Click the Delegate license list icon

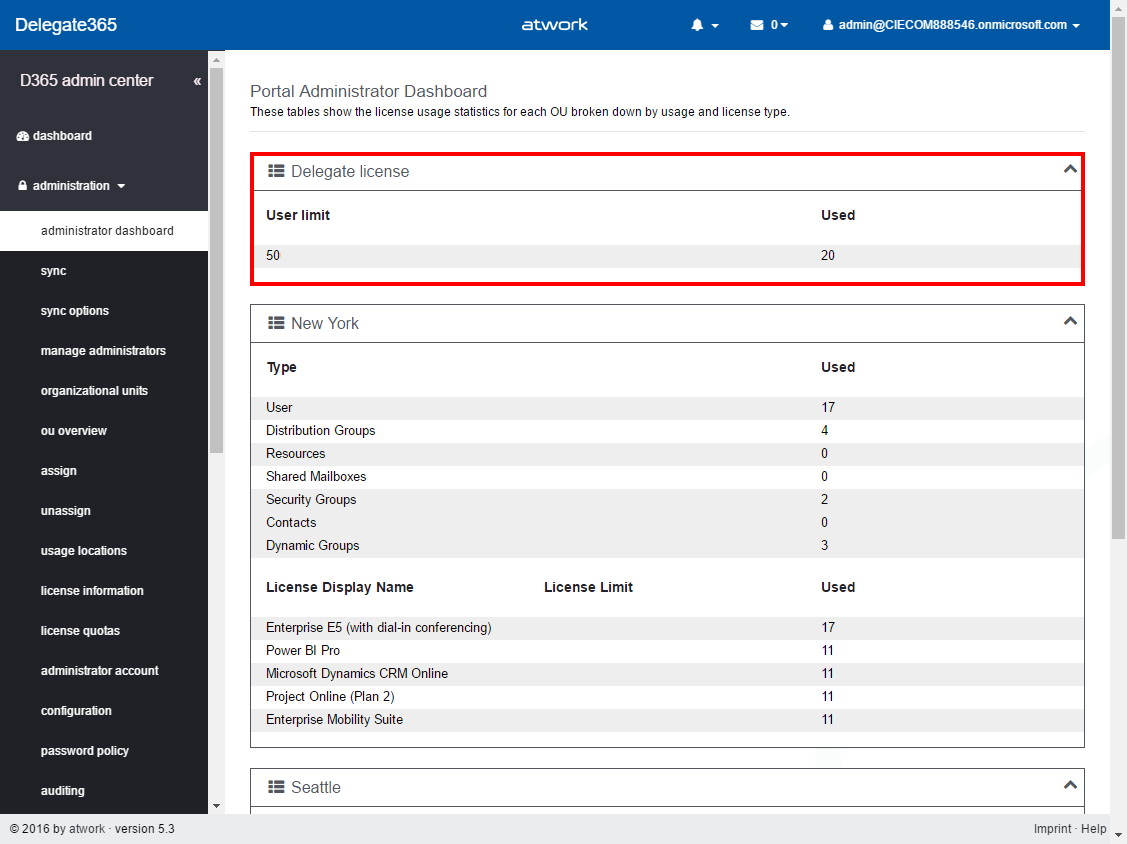[277, 171]
